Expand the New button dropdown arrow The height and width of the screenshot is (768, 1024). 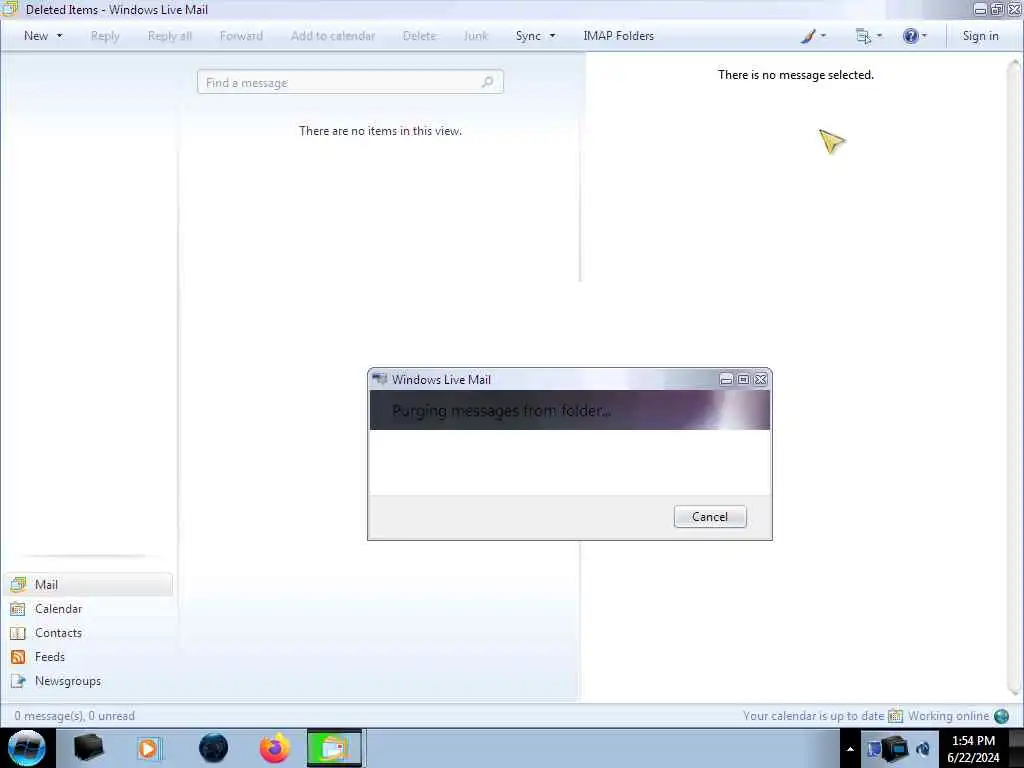[59, 36]
